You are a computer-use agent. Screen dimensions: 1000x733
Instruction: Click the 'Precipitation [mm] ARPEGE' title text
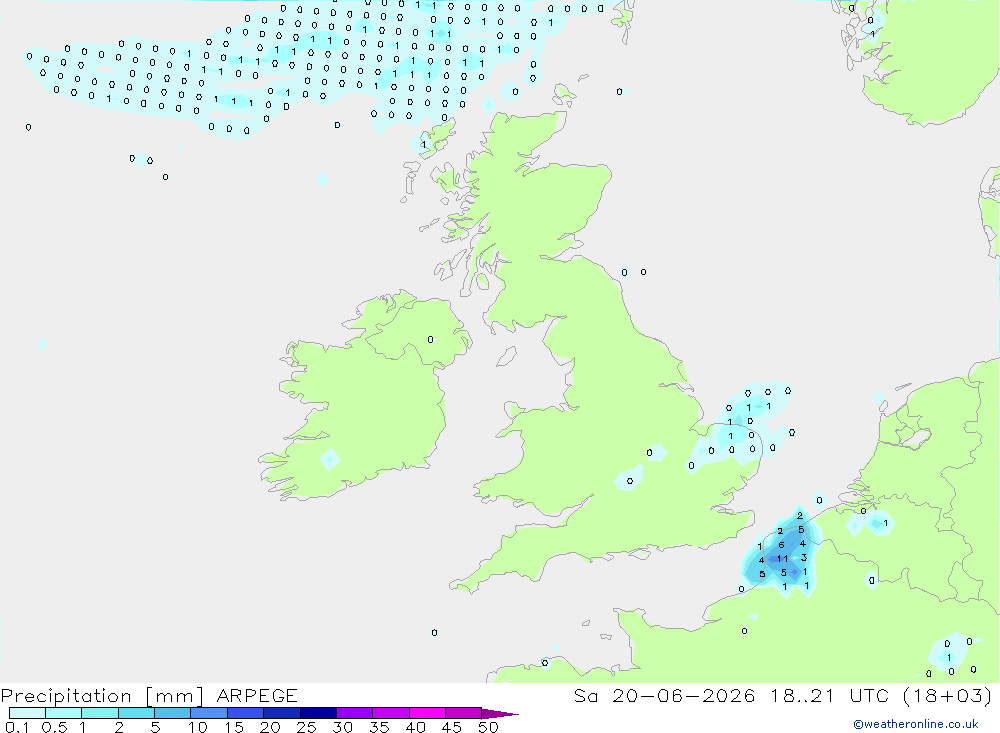[149, 696]
